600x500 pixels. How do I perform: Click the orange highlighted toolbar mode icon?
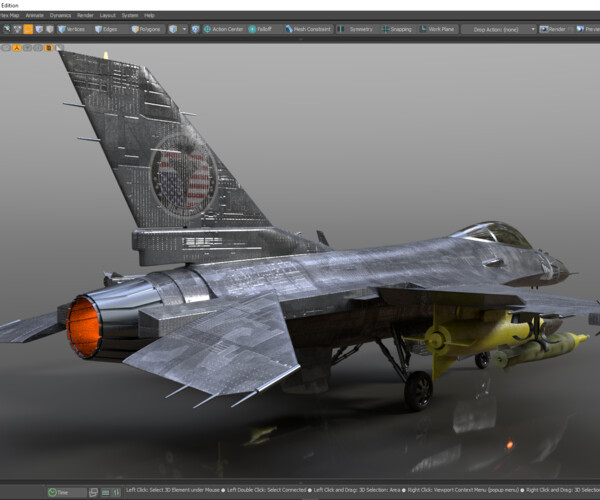pyautogui.click(x=28, y=29)
